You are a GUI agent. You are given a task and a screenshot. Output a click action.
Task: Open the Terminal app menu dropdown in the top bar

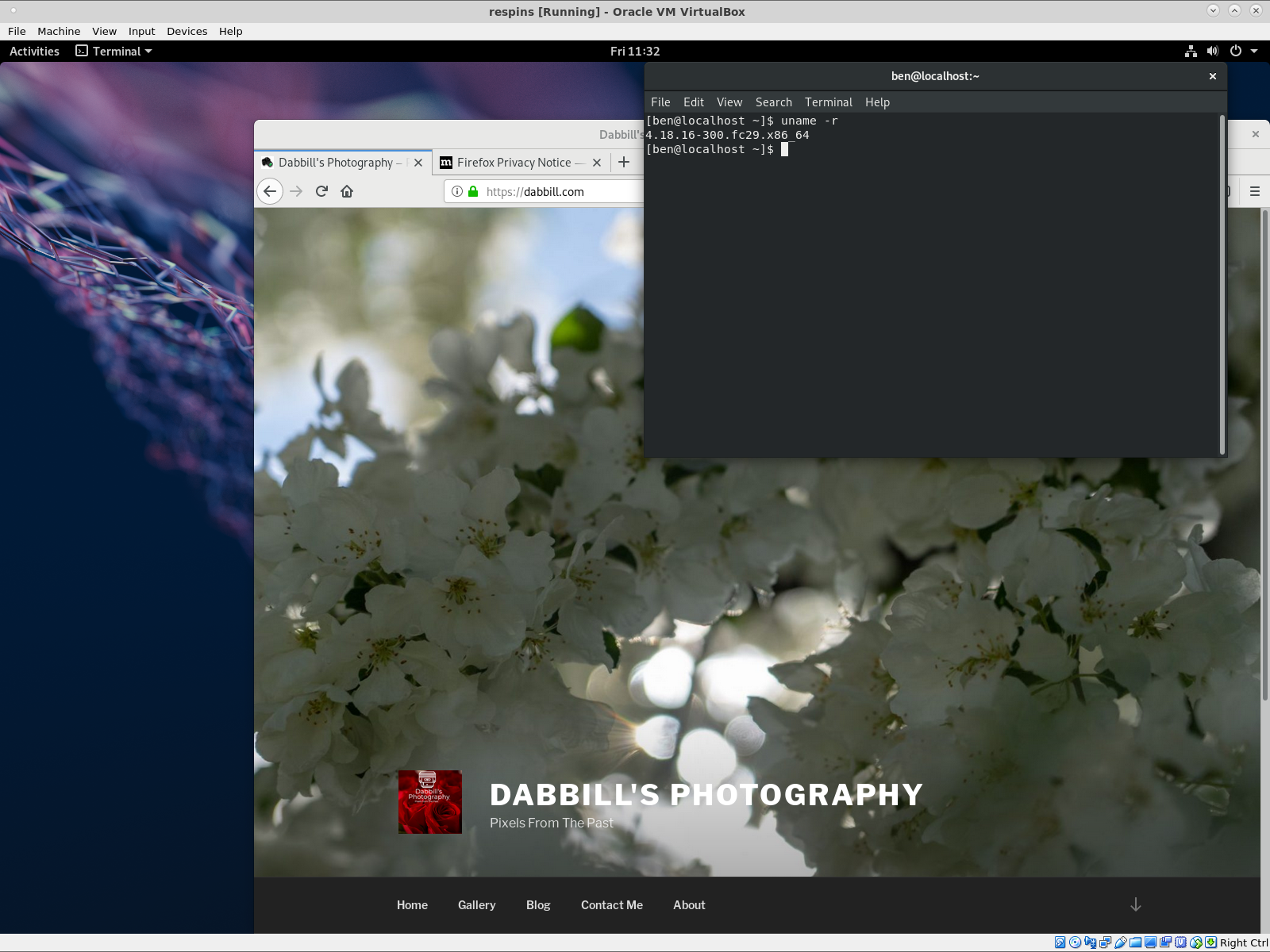(x=114, y=51)
